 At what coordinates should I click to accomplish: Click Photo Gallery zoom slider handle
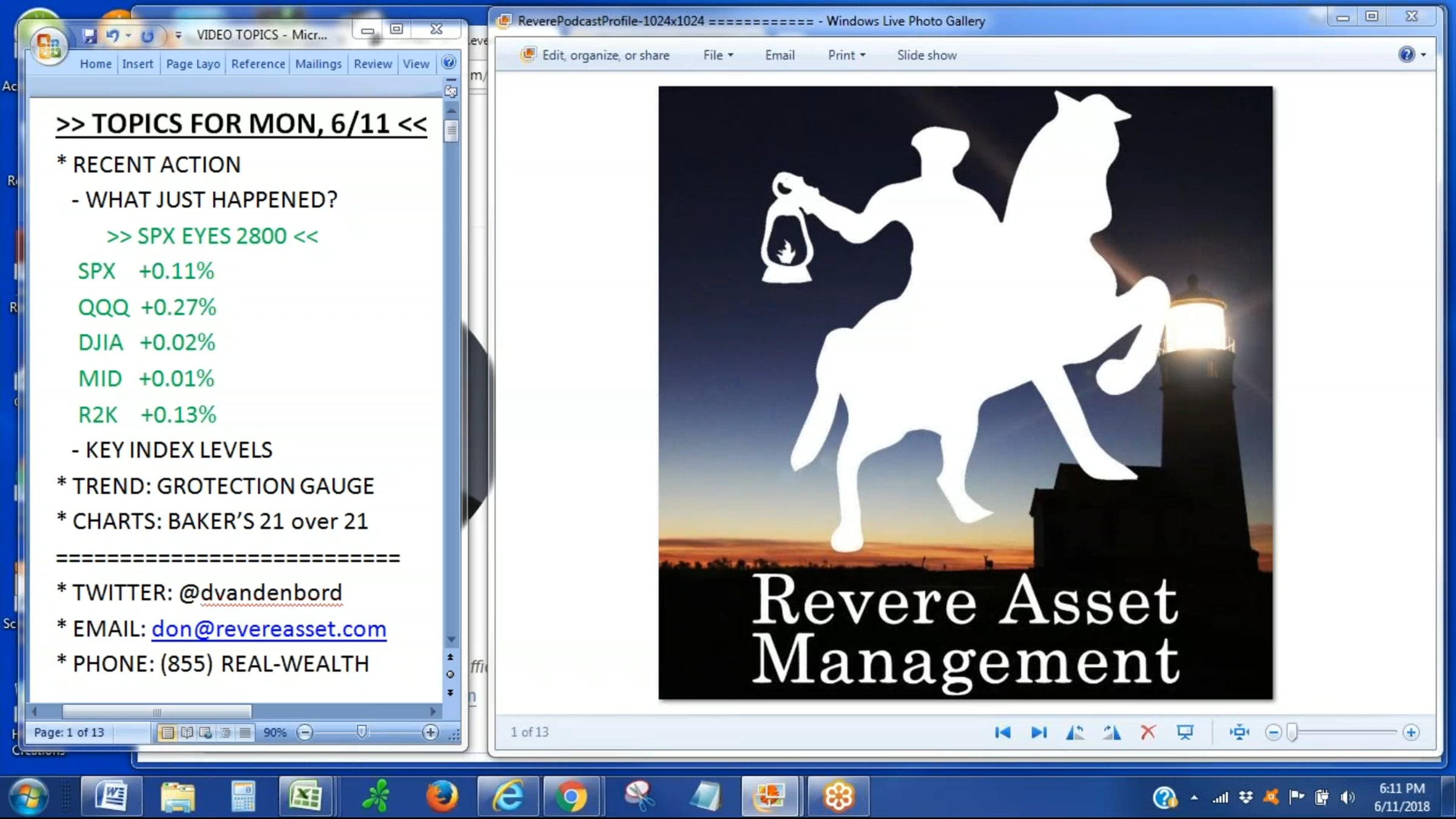coord(1292,732)
